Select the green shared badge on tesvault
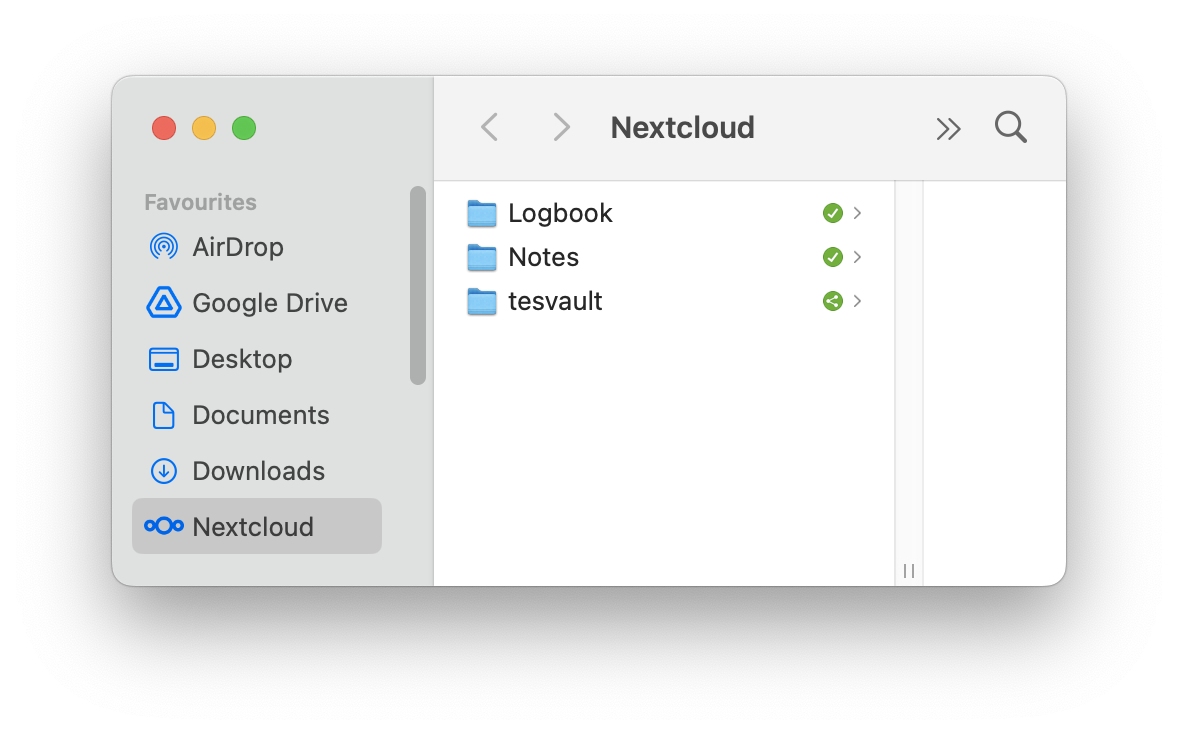Viewport: 1178px width, 734px height. coord(832,301)
